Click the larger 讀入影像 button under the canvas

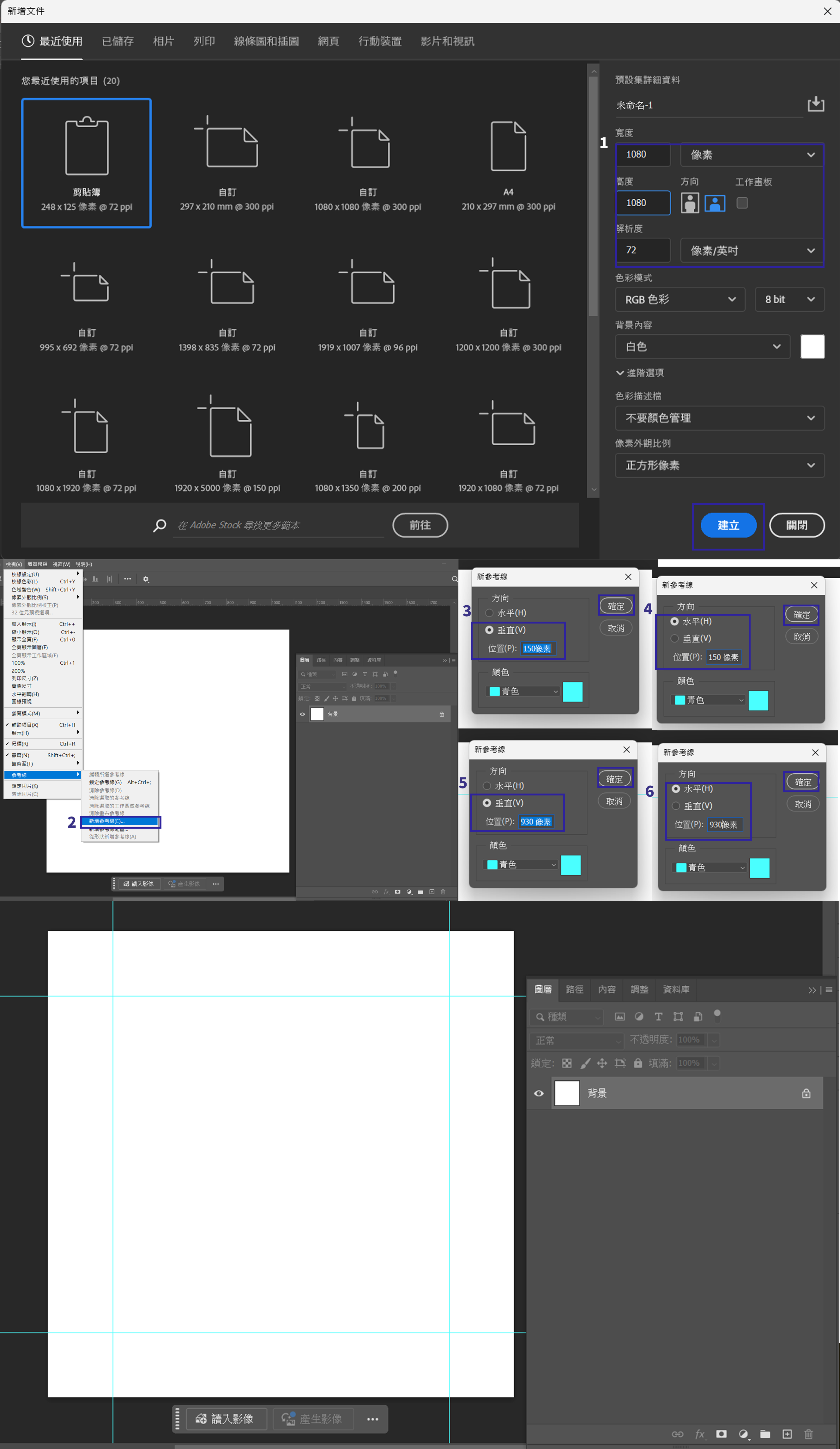point(227,1419)
